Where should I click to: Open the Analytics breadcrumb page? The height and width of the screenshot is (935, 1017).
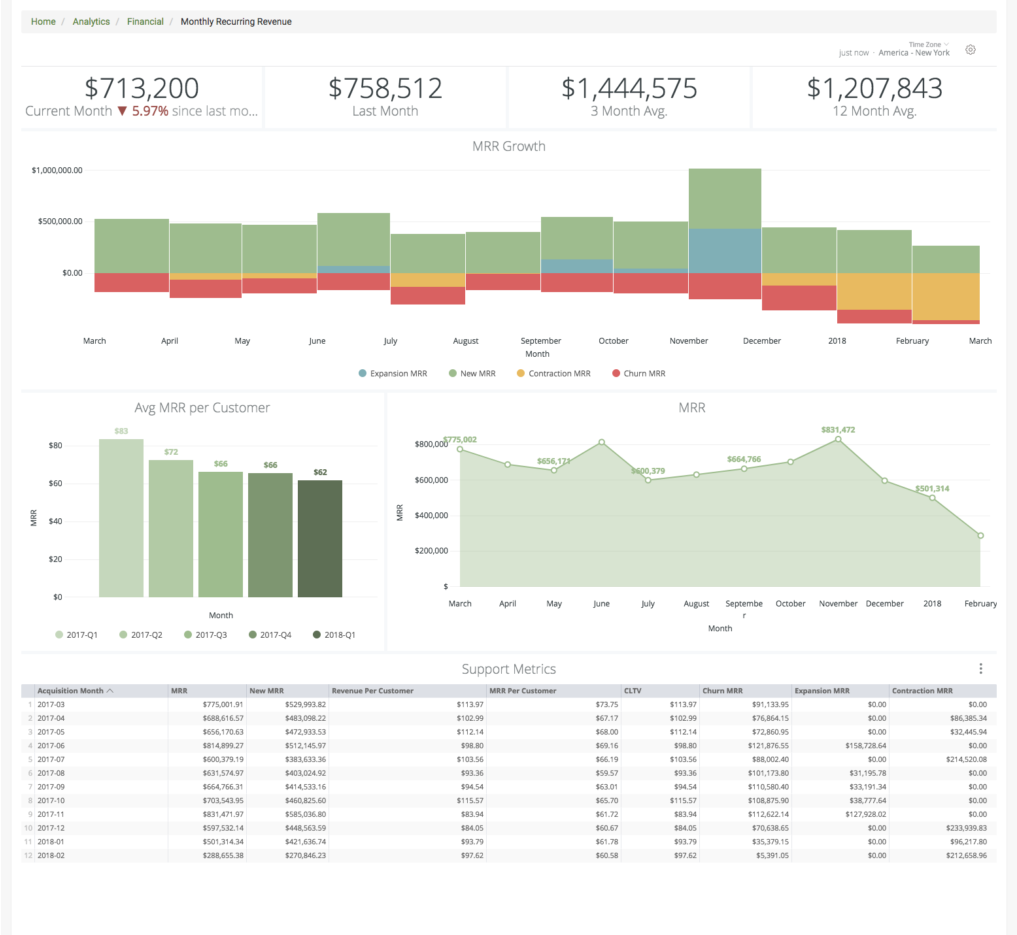pyautogui.click(x=91, y=20)
